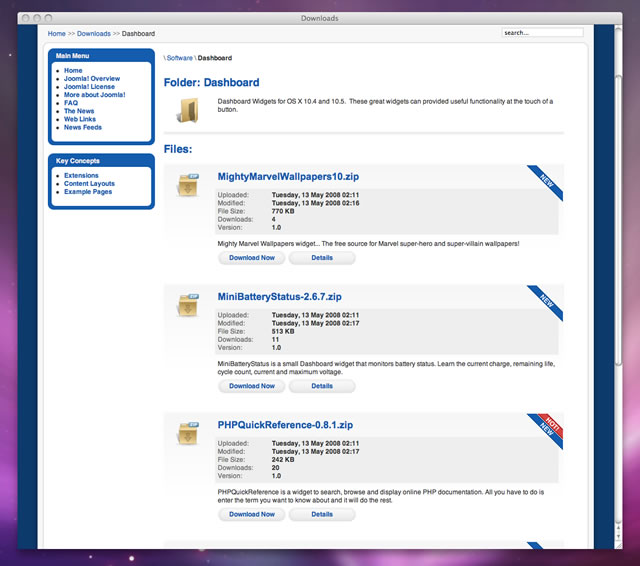The width and height of the screenshot is (640, 566).
Task: Click the Dashboard folder icon
Action: point(188,110)
